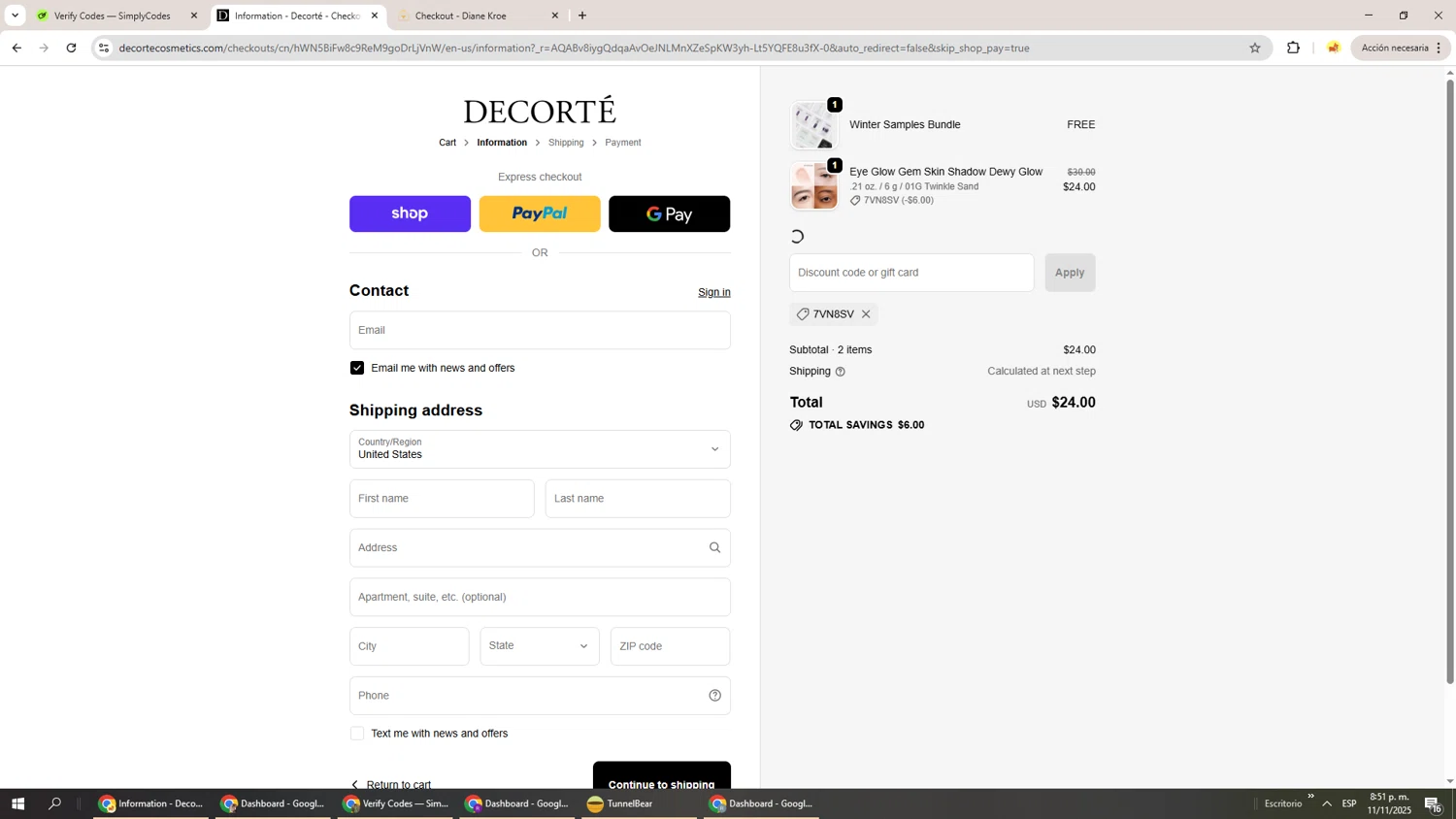Click the Apply discount button
Screen dimensions: 1456x819
click(x=1070, y=273)
